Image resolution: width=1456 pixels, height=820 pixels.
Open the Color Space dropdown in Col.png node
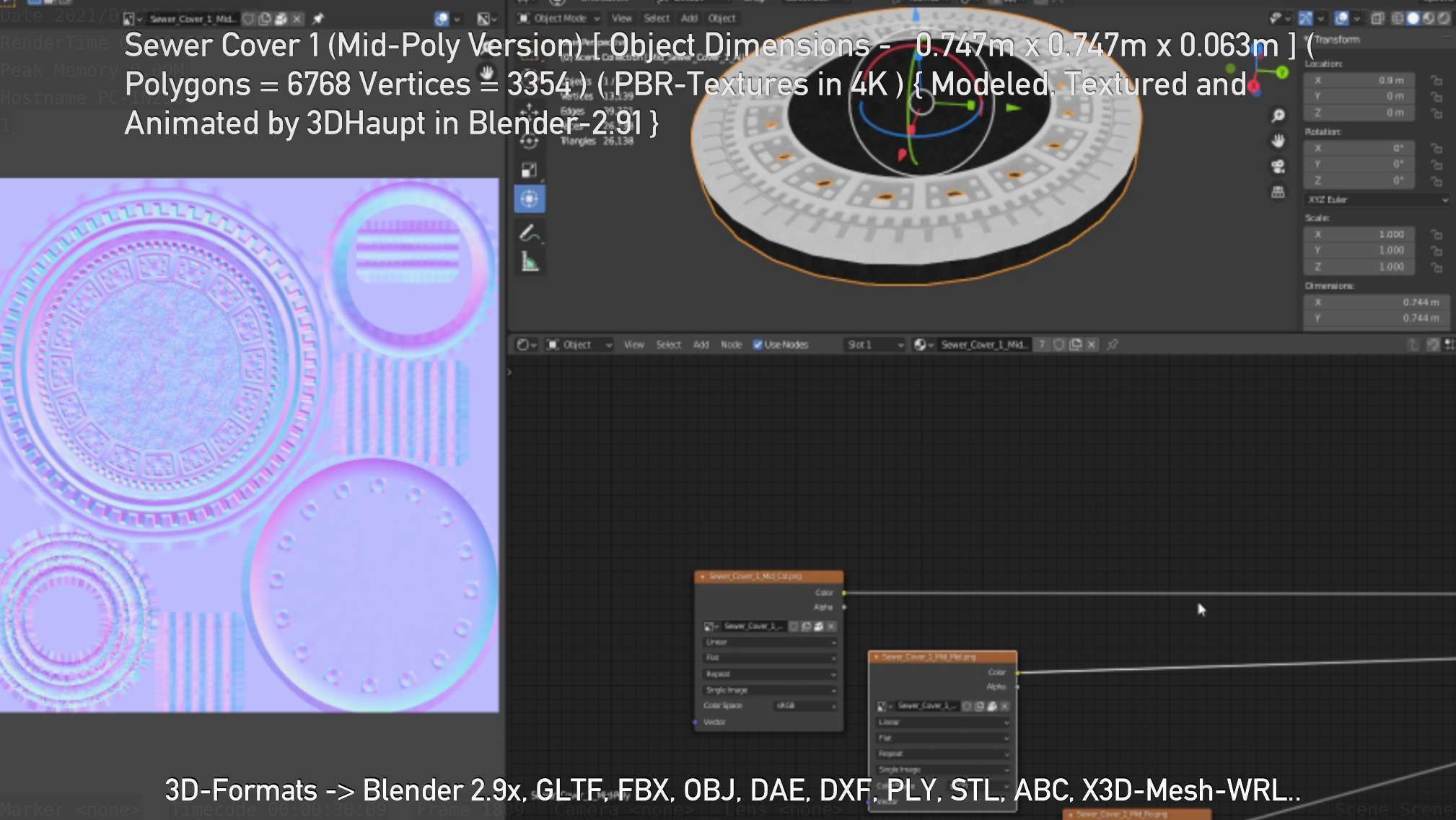click(x=805, y=705)
